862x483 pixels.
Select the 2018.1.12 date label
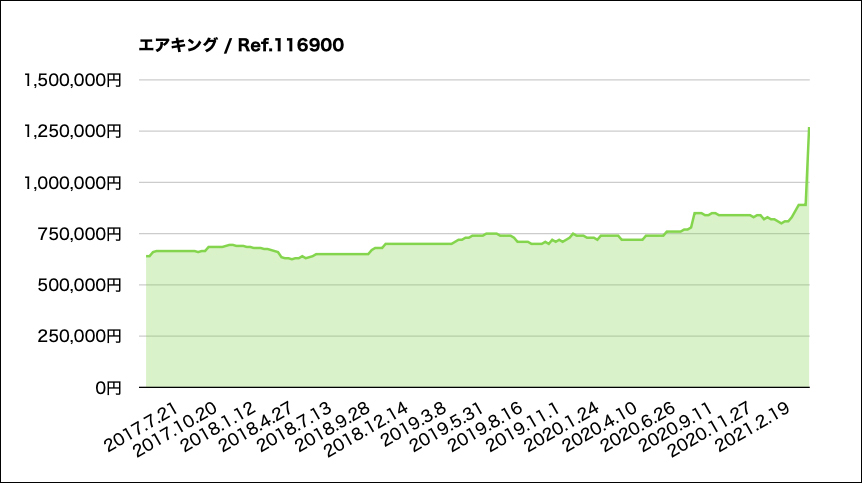pos(220,427)
